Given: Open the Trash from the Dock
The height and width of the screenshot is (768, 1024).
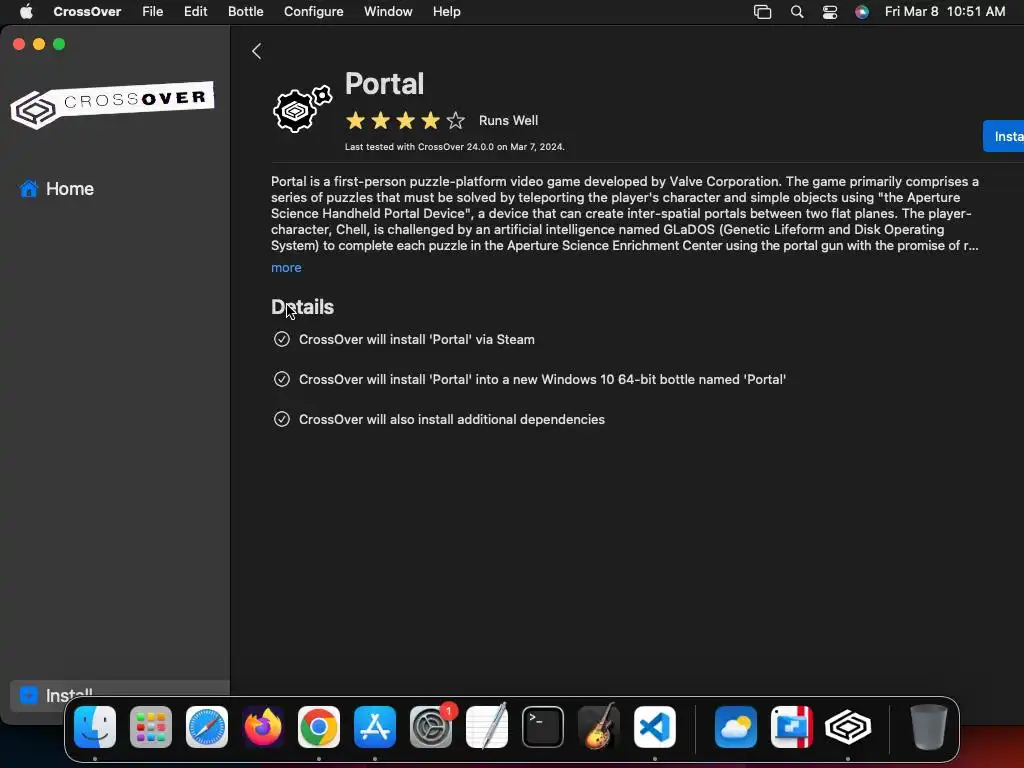Looking at the screenshot, I should tap(929, 726).
